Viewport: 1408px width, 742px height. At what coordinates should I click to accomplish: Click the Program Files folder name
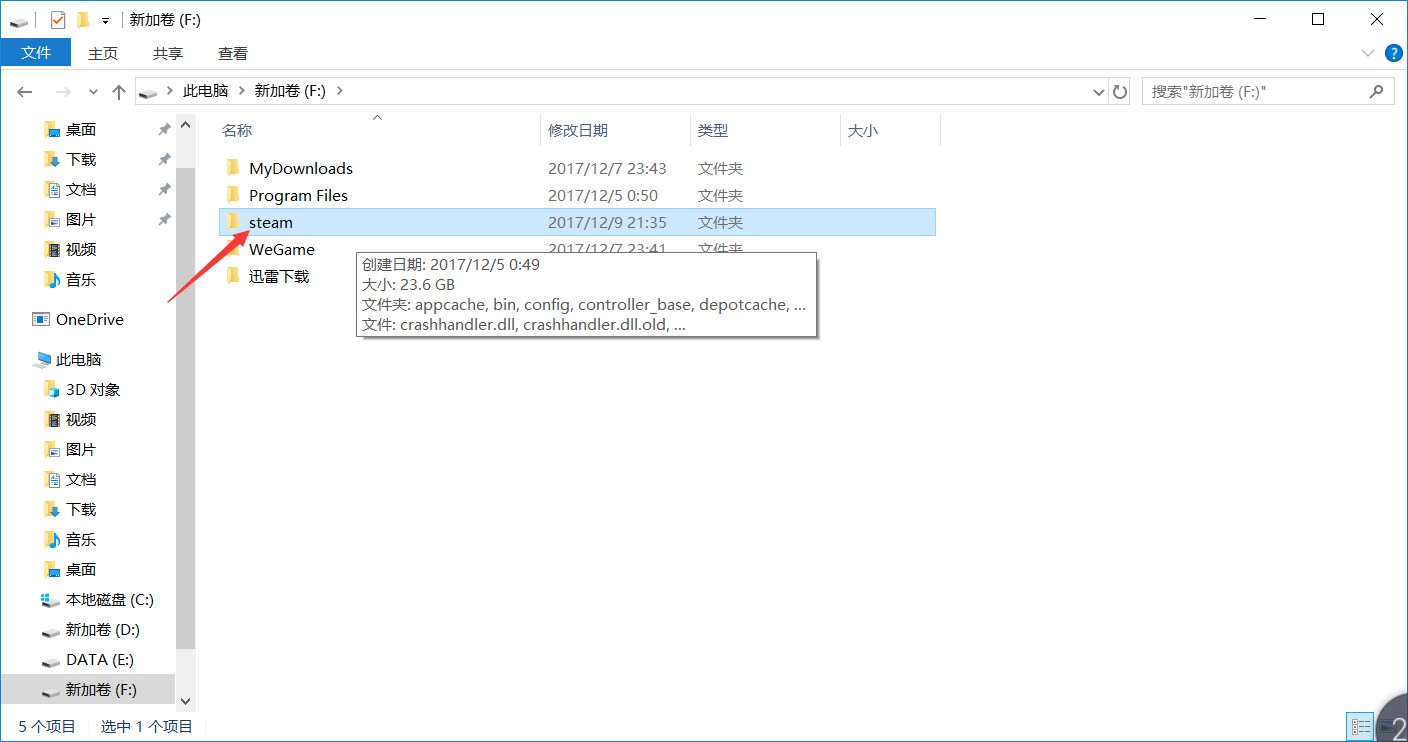pyautogui.click(x=298, y=195)
